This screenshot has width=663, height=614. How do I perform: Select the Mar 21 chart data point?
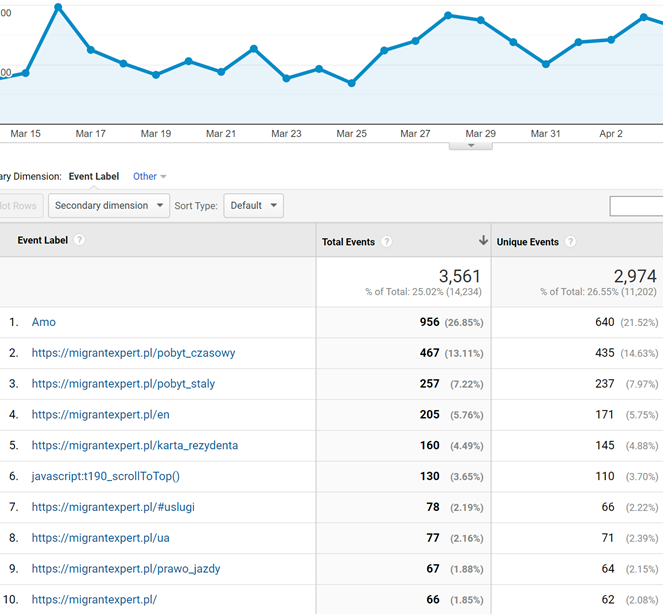coord(221,72)
